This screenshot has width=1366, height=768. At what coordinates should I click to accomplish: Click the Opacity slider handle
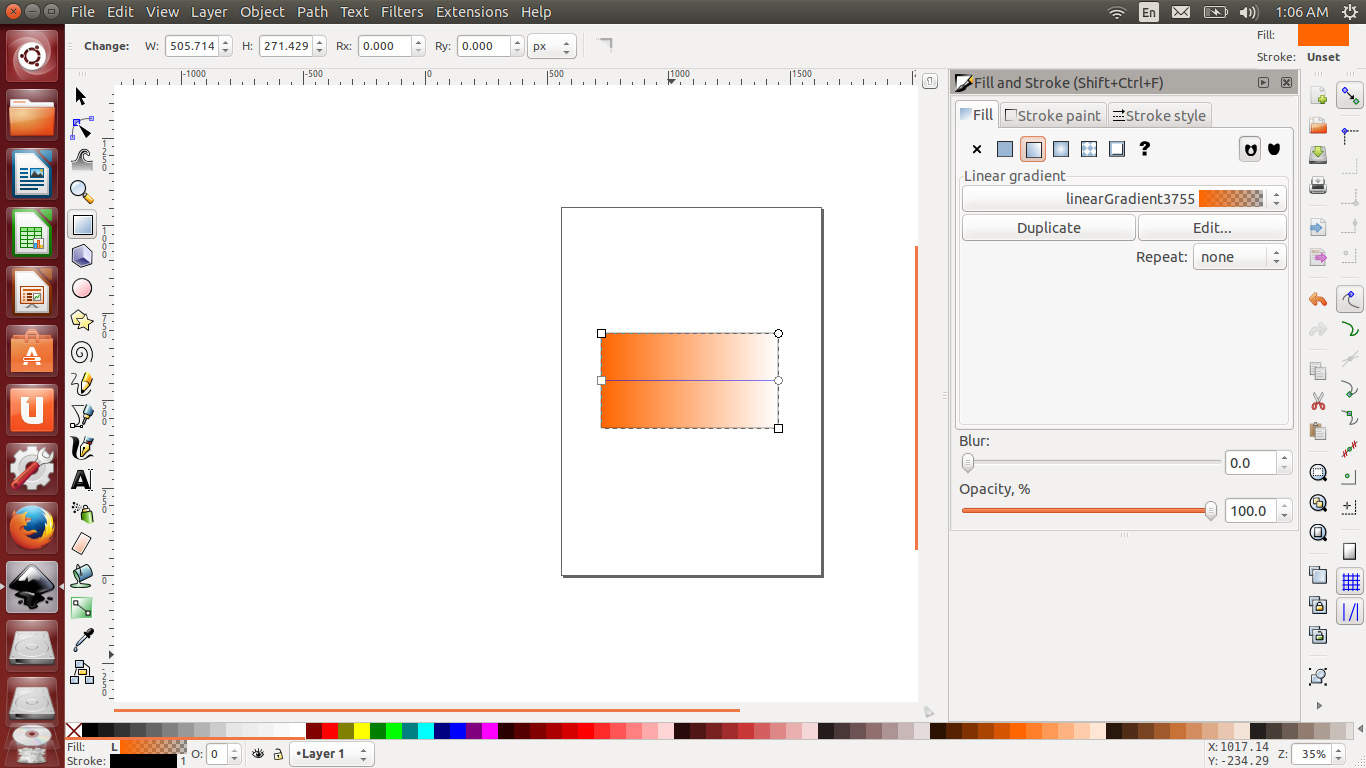pos(1211,510)
